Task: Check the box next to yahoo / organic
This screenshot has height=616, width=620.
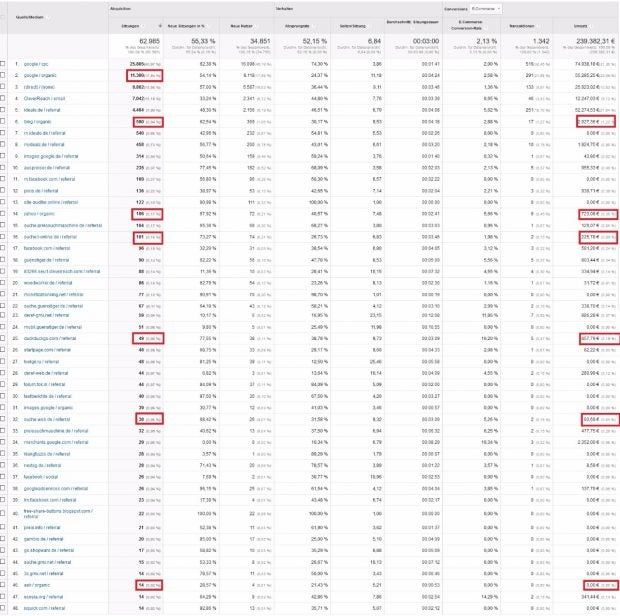Action: [x=5, y=213]
